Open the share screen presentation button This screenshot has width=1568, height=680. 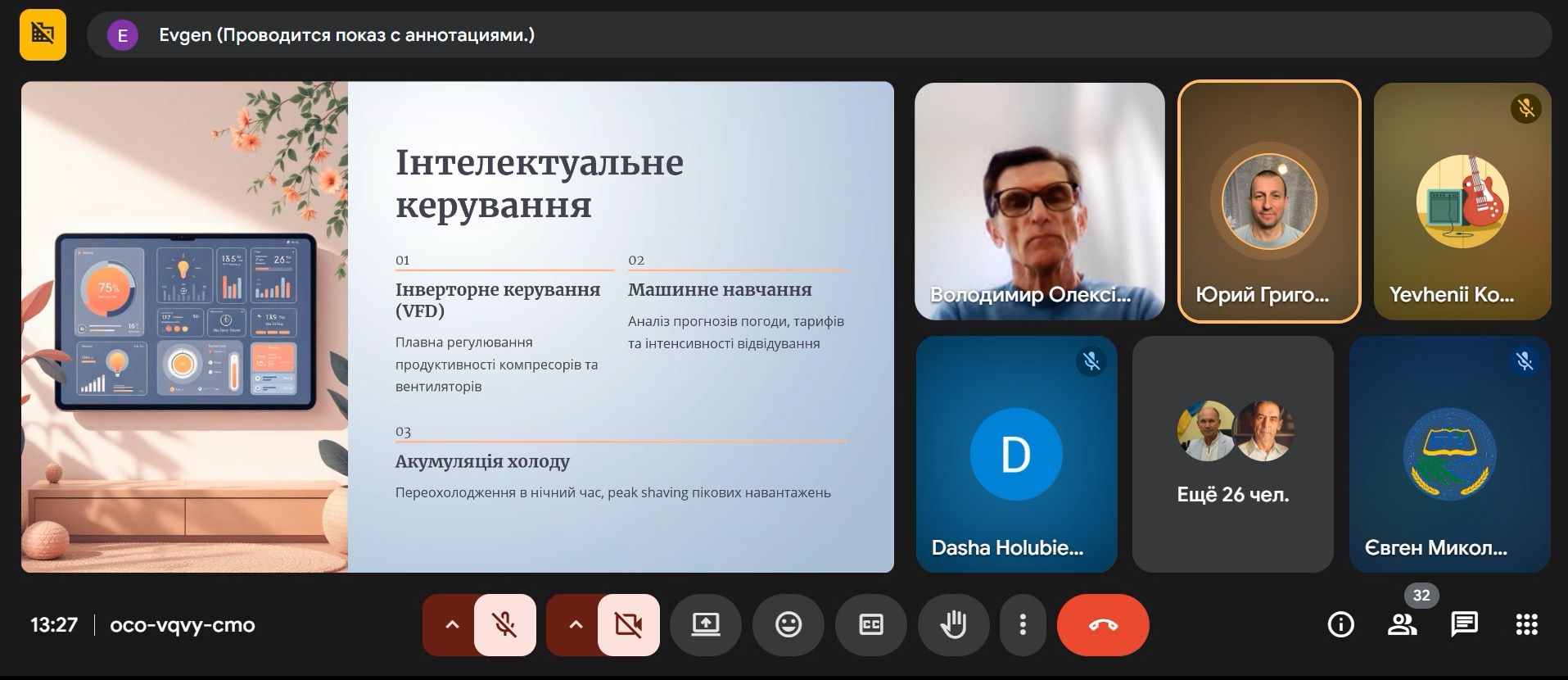[x=705, y=625]
